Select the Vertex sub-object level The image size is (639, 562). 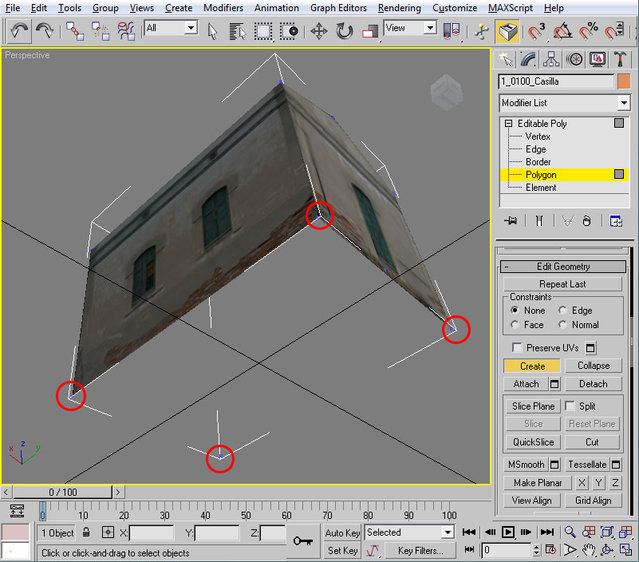click(537, 137)
